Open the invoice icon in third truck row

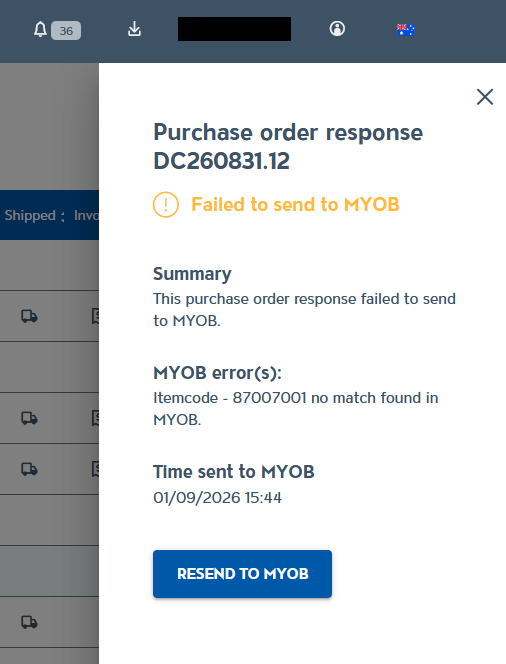[x=96, y=469]
